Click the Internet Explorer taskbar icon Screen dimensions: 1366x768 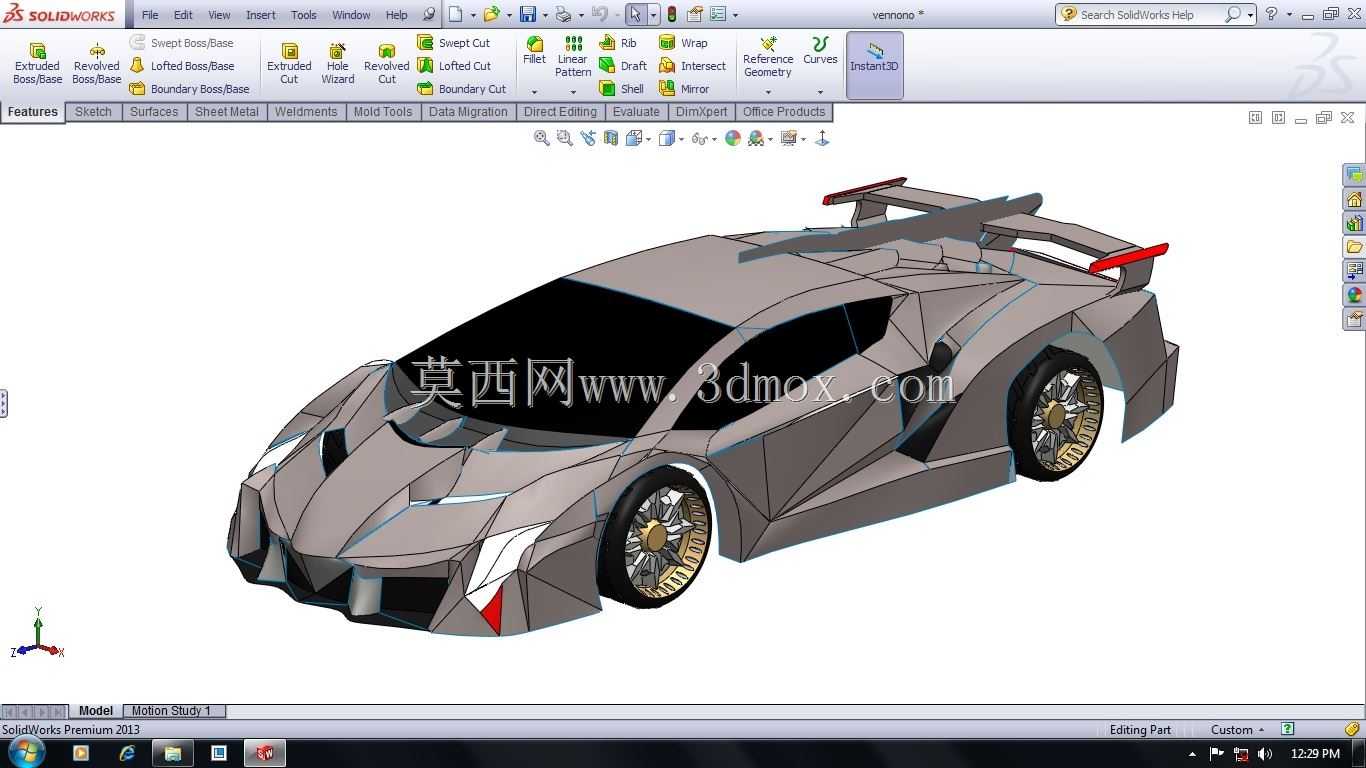pyautogui.click(x=127, y=753)
